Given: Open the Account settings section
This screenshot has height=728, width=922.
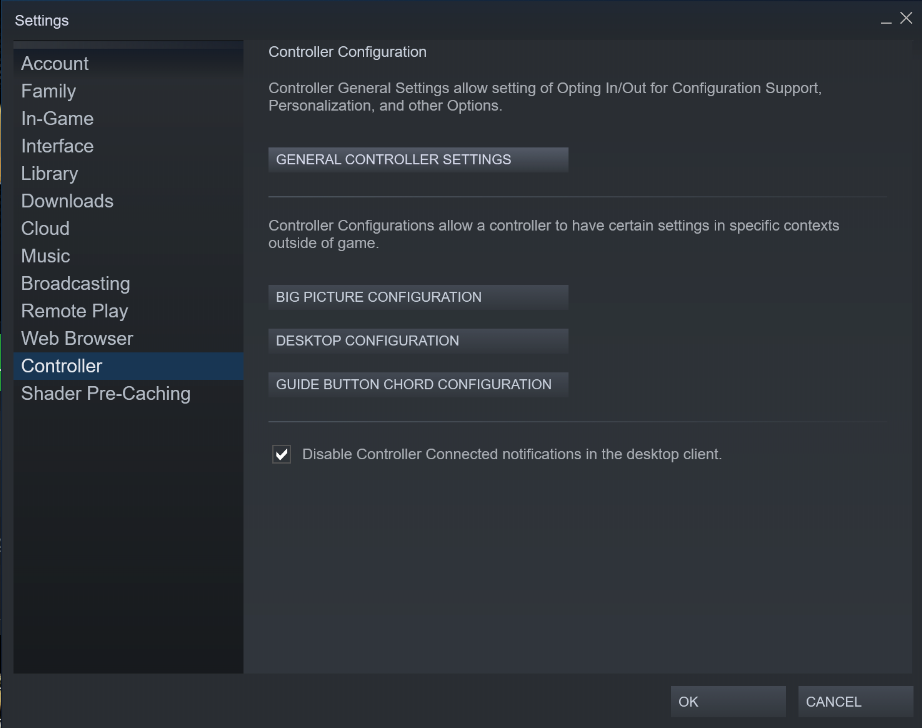Looking at the screenshot, I should 55,64.
